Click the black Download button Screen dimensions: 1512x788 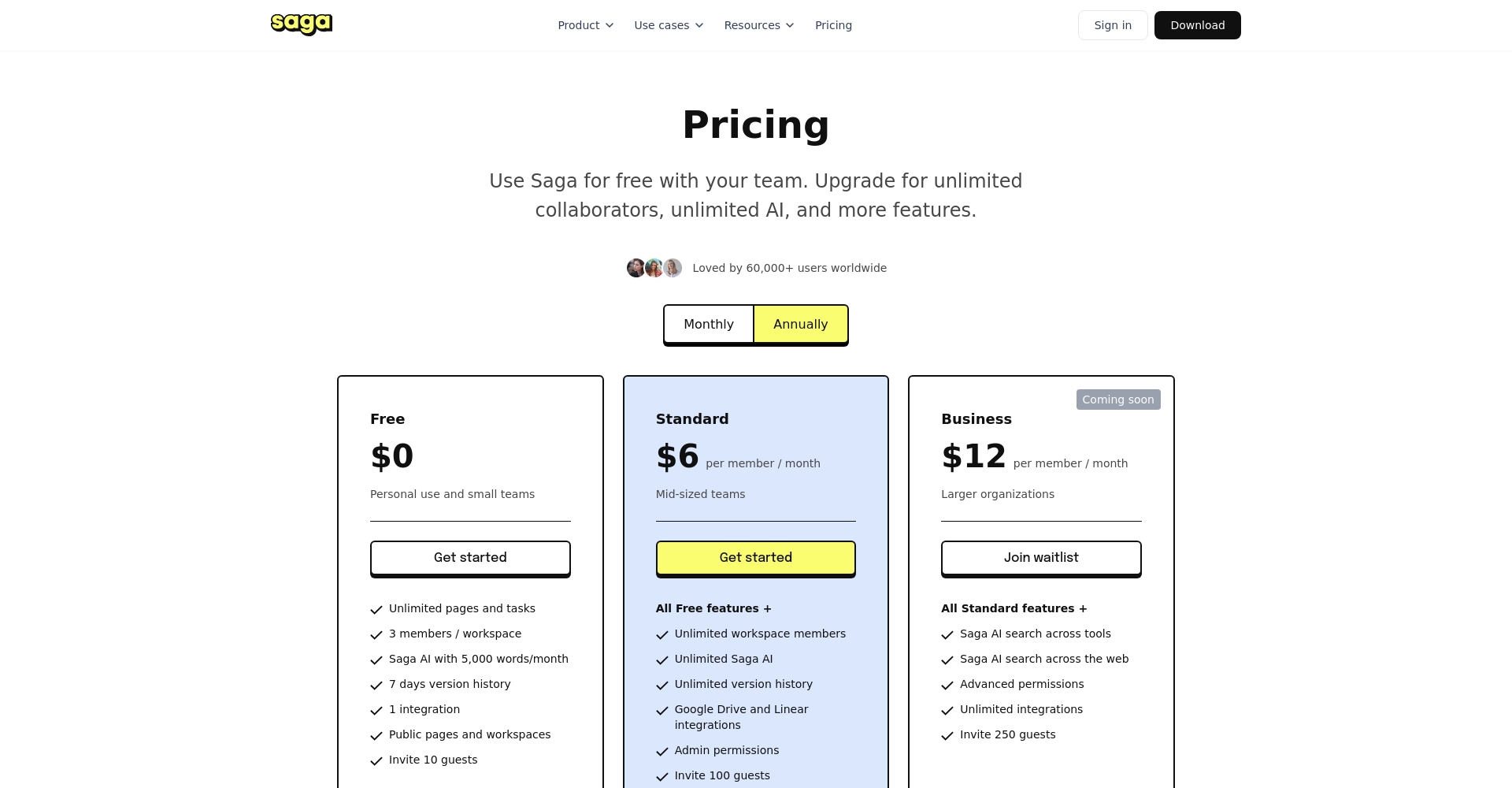pos(1197,25)
